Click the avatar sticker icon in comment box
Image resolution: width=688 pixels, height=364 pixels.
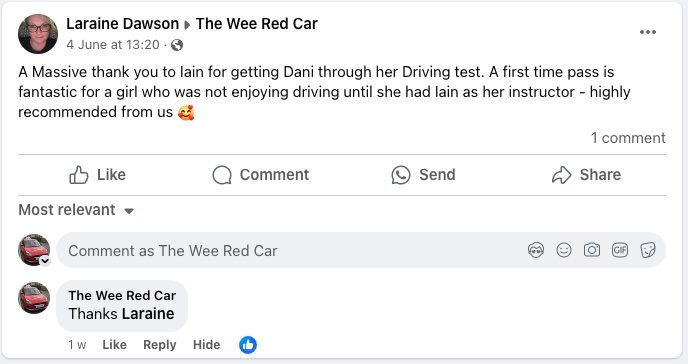pos(536,250)
